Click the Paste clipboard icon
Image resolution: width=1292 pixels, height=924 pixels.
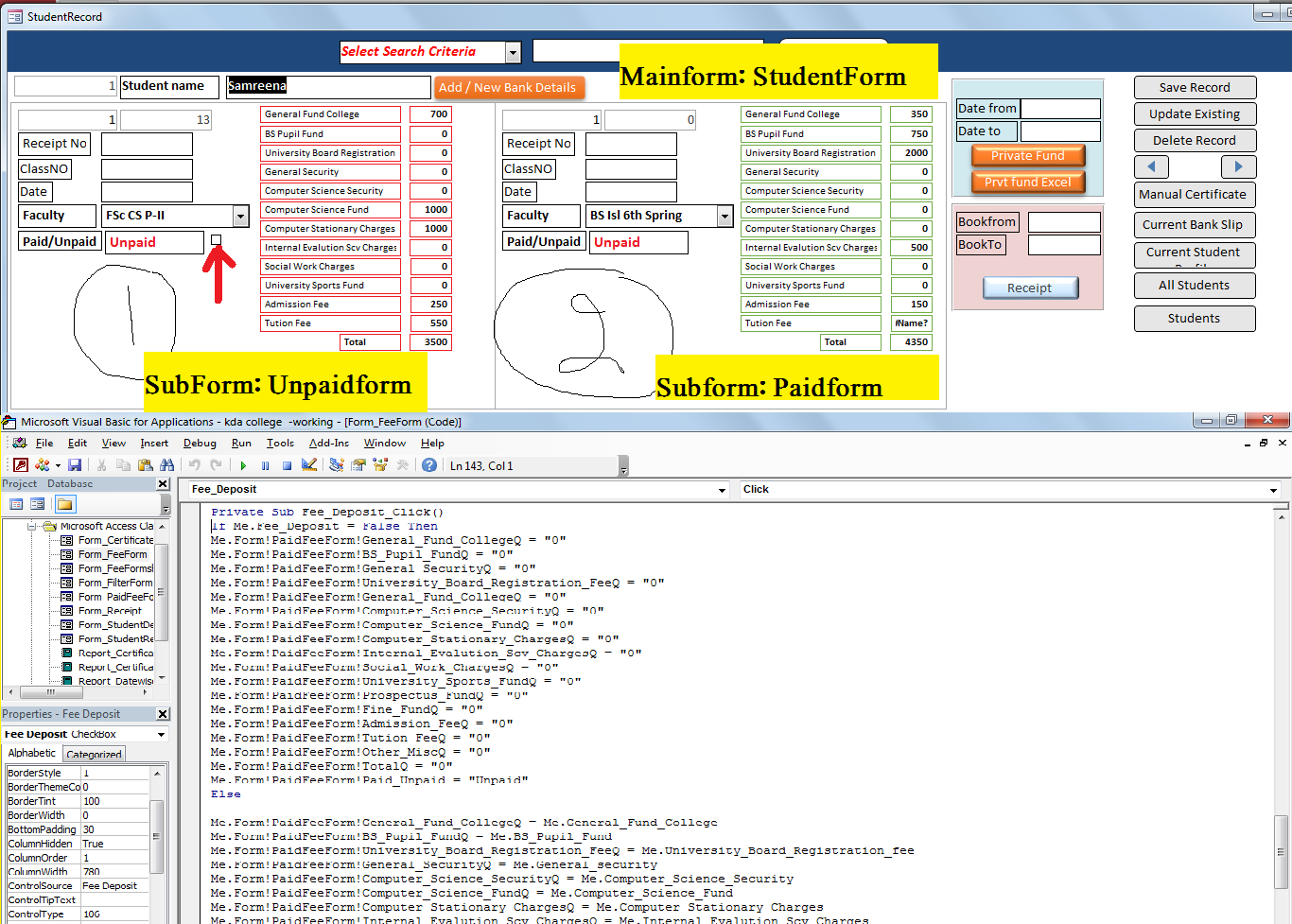[145, 465]
